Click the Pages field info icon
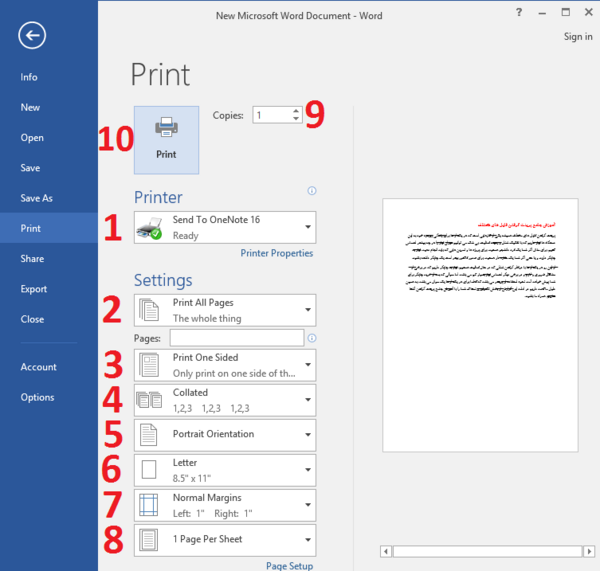Image resolution: width=600 pixels, height=571 pixels. tap(312, 338)
